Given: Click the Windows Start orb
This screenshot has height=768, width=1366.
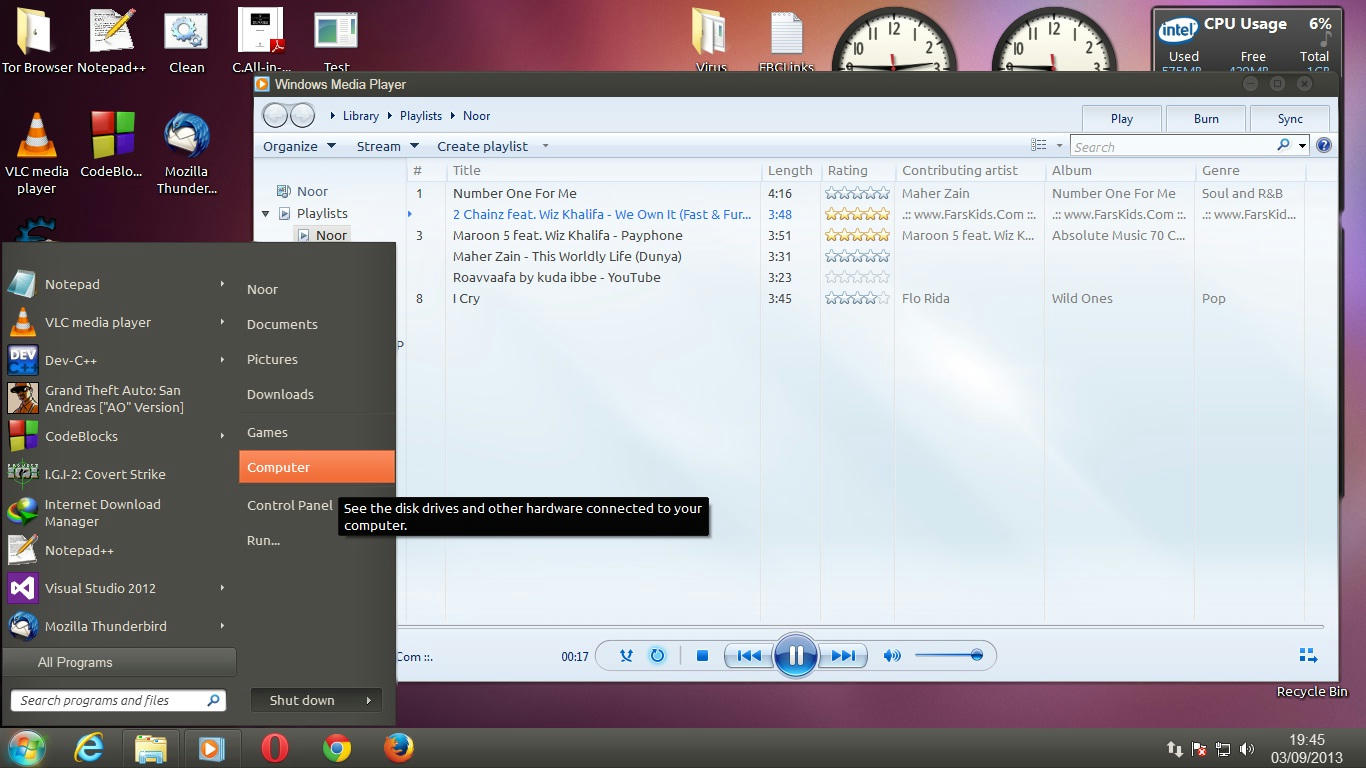Looking at the screenshot, I should [26, 748].
